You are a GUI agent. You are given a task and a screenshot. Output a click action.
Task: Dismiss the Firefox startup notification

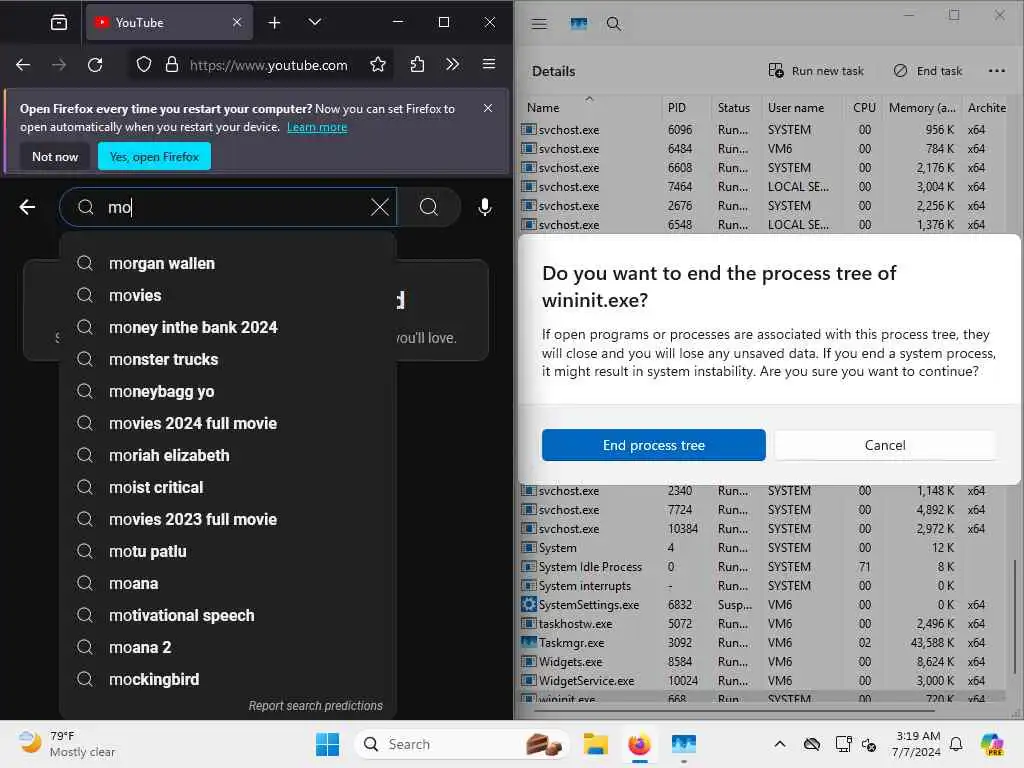[488, 108]
